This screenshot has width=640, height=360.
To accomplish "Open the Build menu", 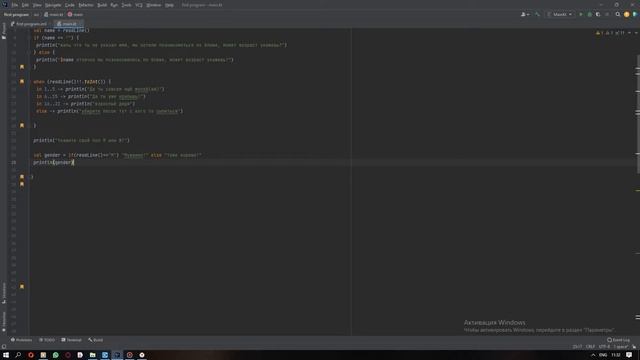I will point(102,5).
